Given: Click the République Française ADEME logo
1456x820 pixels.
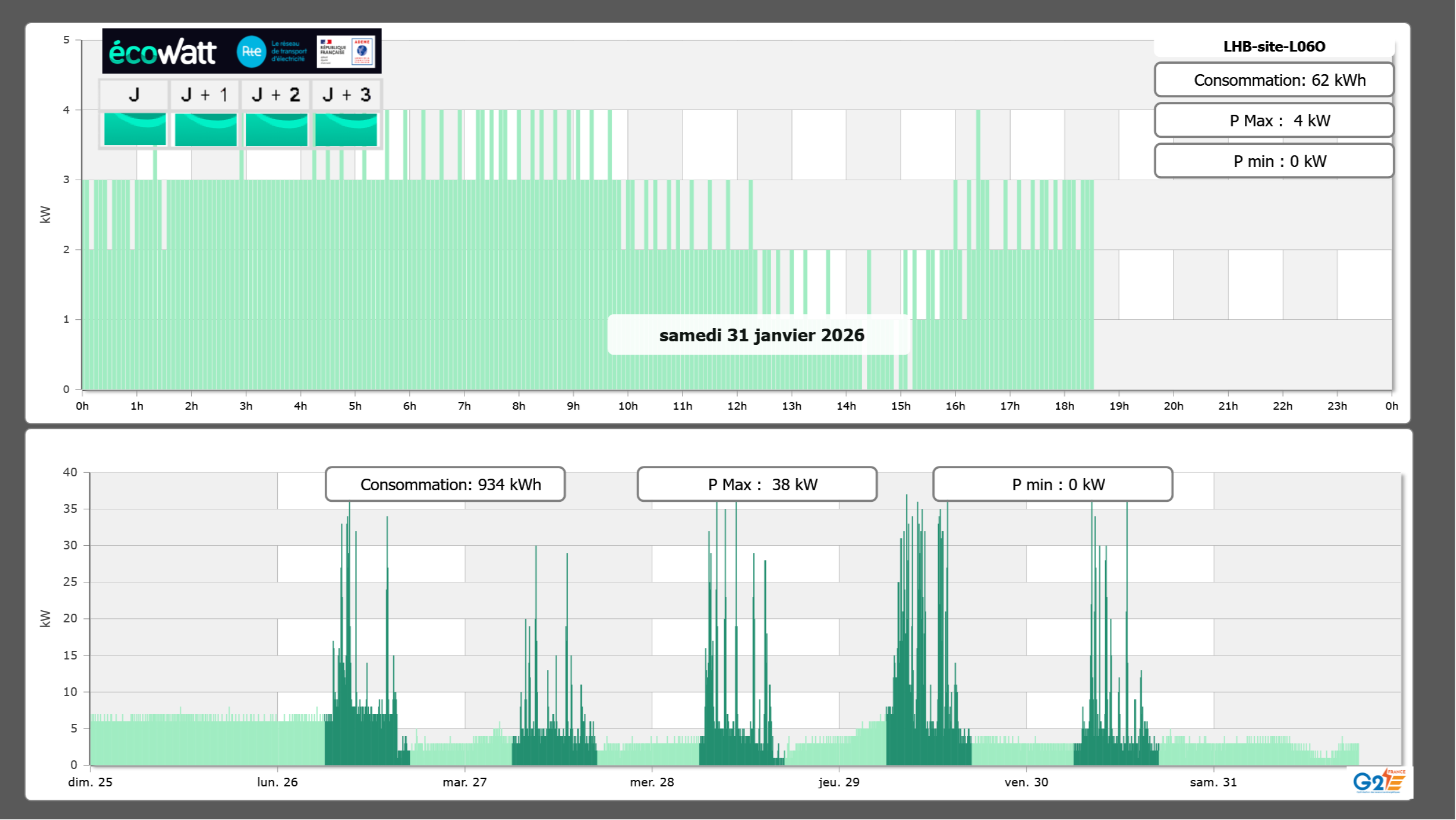Looking at the screenshot, I should 346,52.
